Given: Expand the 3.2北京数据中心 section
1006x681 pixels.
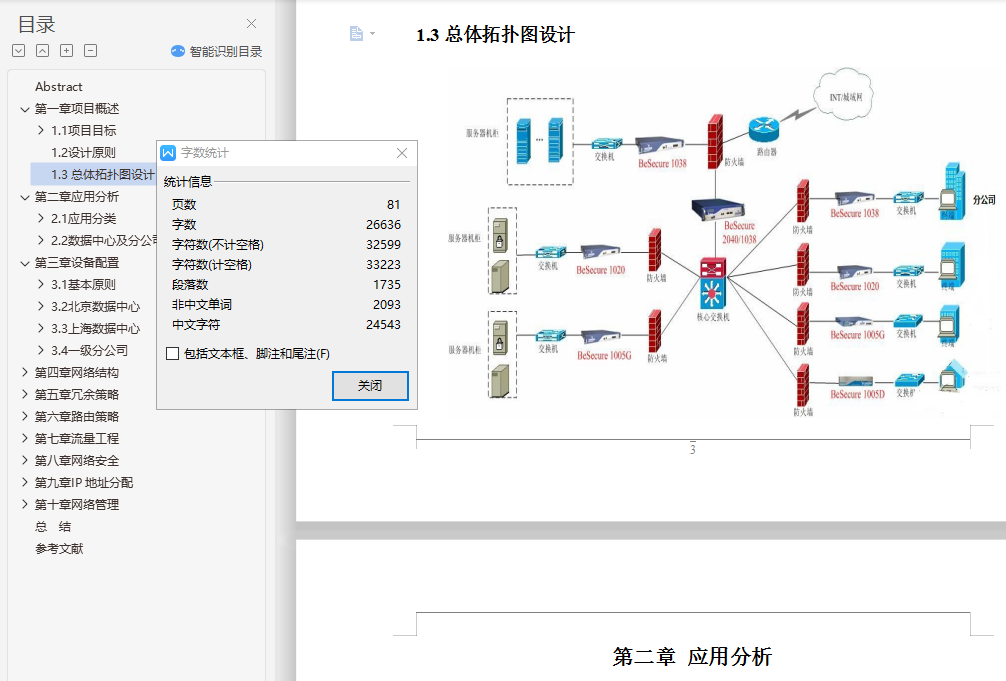Looking at the screenshot, I should click(41, 306).
